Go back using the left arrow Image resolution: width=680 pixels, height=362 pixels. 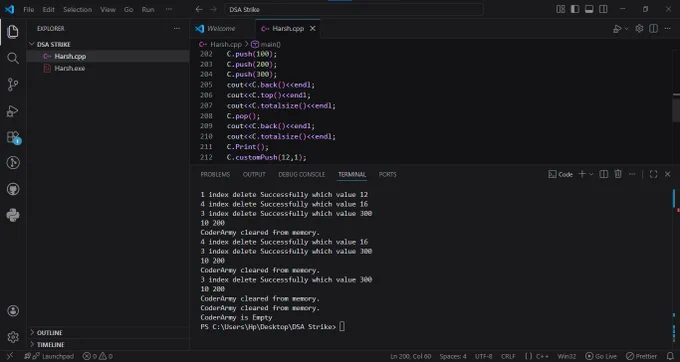(x=199, y=10)
